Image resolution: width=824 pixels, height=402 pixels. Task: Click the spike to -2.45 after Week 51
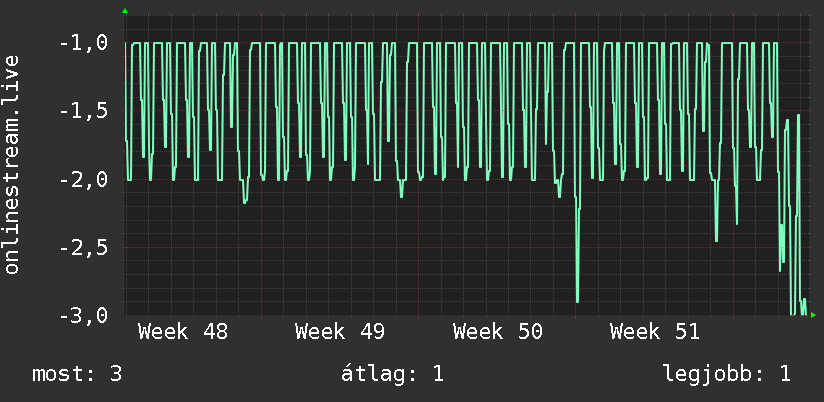pyautogui.click(x=716, y=239)
